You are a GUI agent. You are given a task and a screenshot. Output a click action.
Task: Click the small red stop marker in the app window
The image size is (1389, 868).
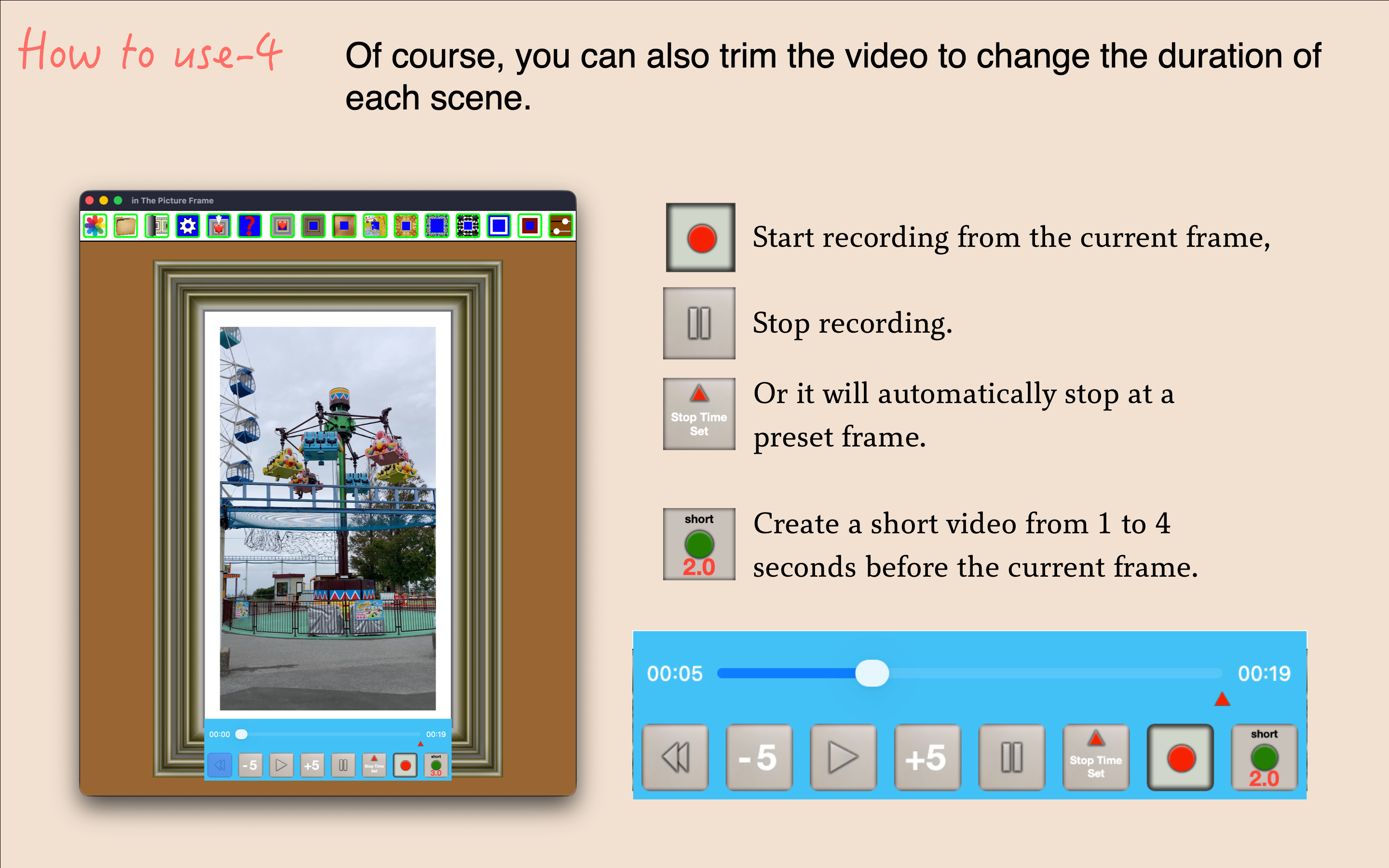(421, 744)
